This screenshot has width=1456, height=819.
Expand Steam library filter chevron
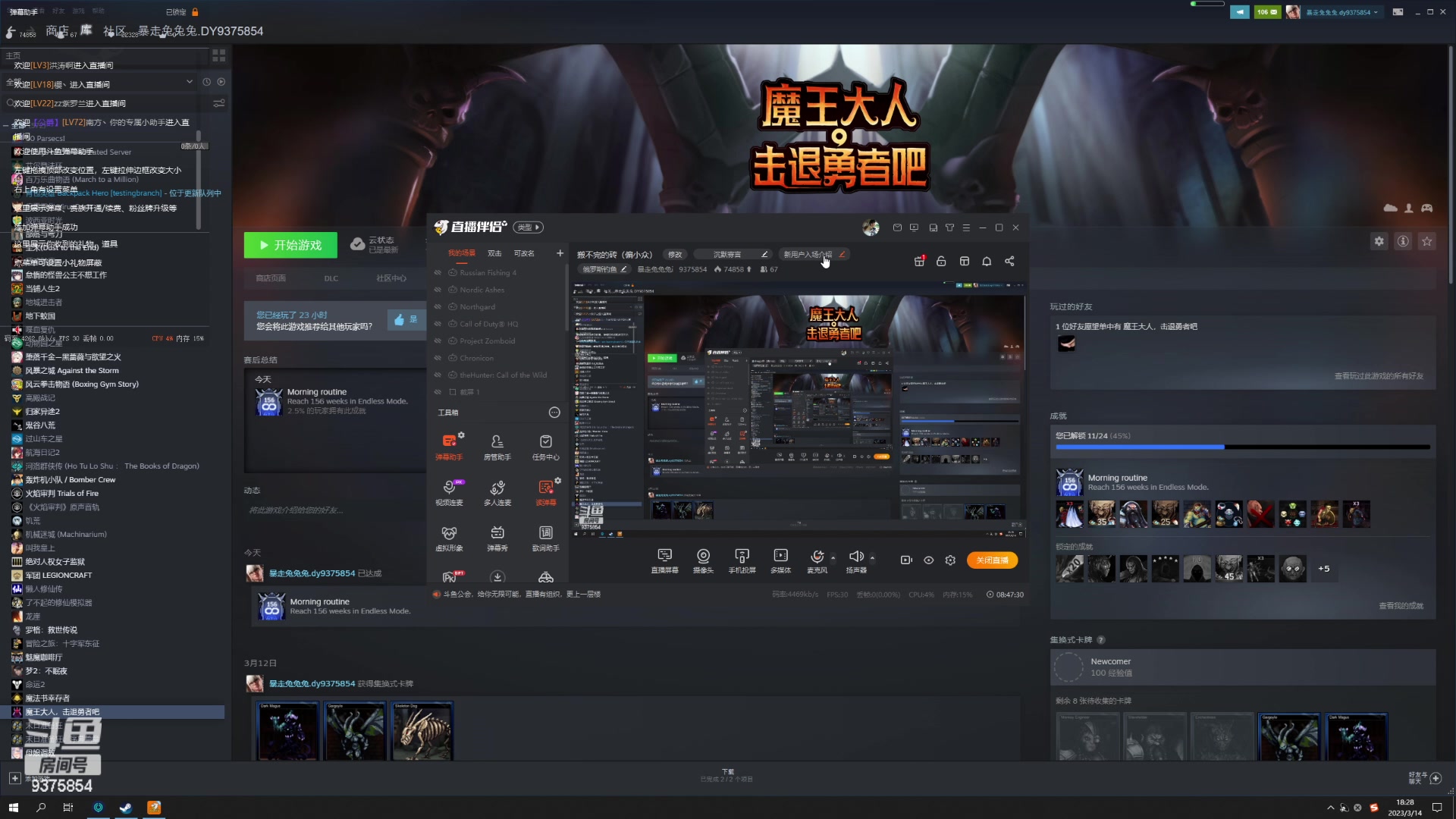pos(190,82)
